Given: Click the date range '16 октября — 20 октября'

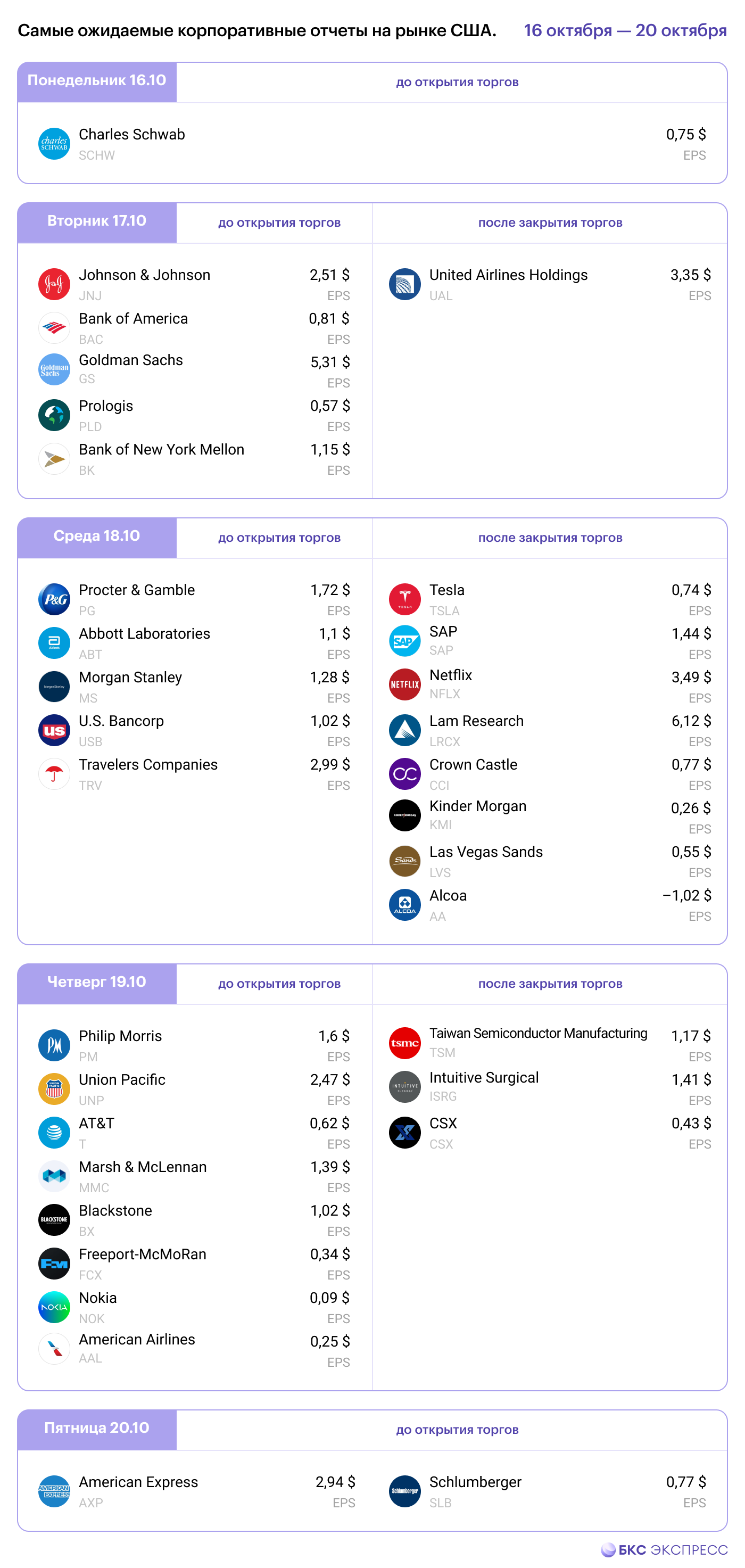Looking at the screenshot, I should [626, 30].
